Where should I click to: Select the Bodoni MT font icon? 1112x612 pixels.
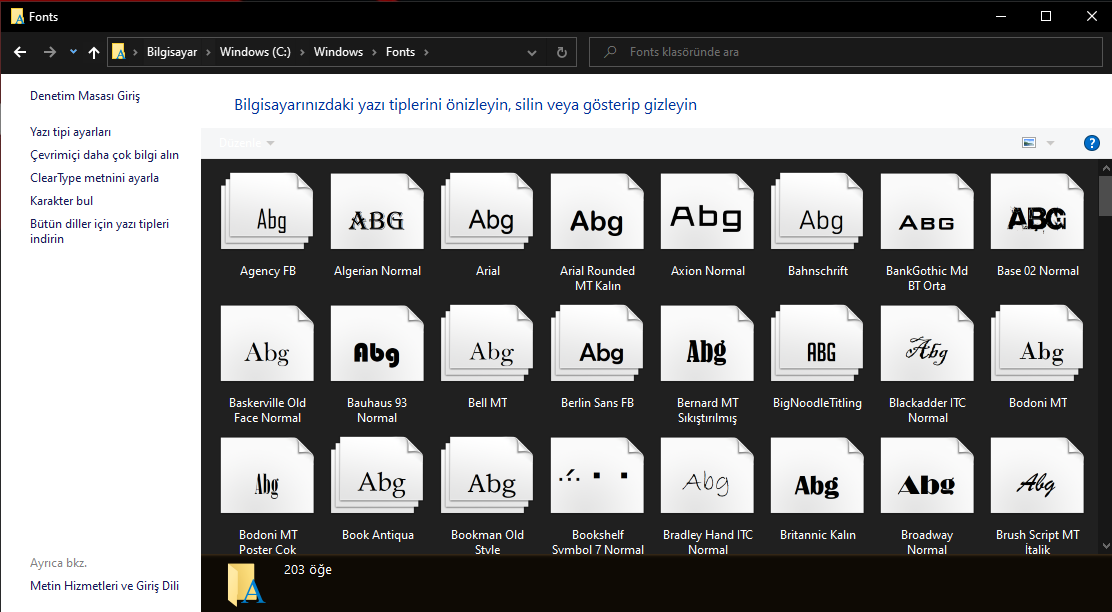point(1037,343)
